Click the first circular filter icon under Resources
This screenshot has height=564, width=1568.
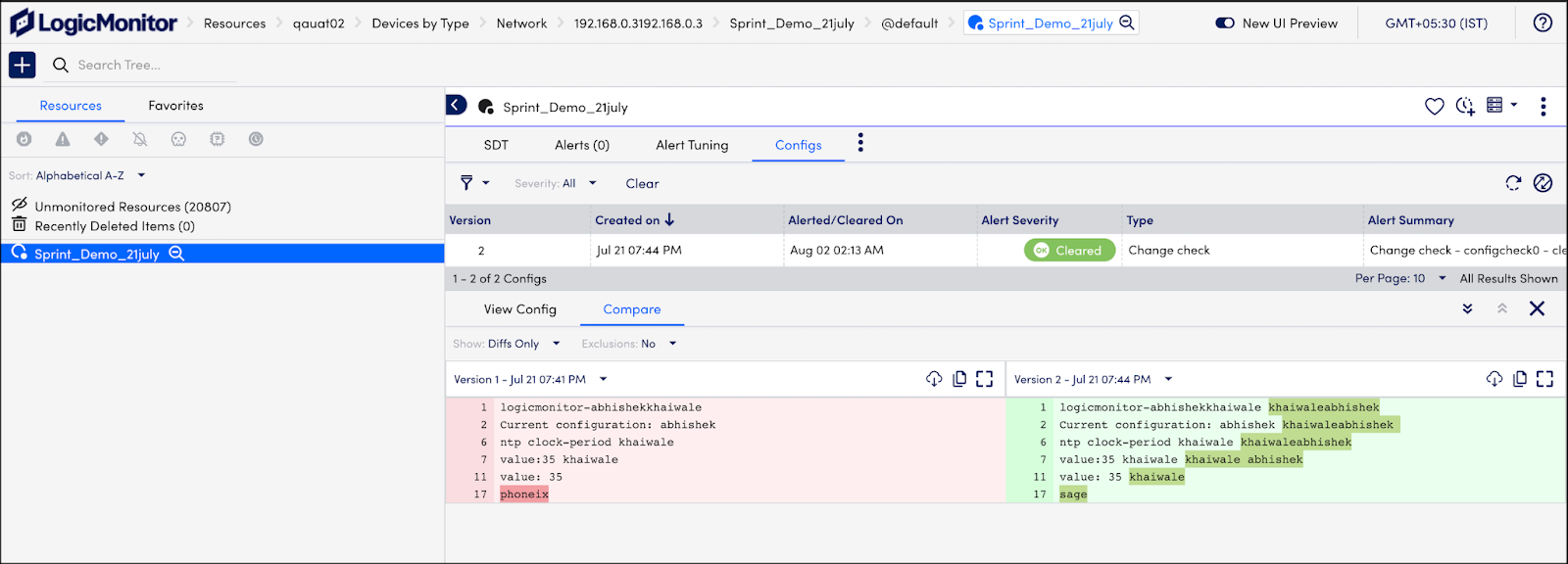point(24,139)
